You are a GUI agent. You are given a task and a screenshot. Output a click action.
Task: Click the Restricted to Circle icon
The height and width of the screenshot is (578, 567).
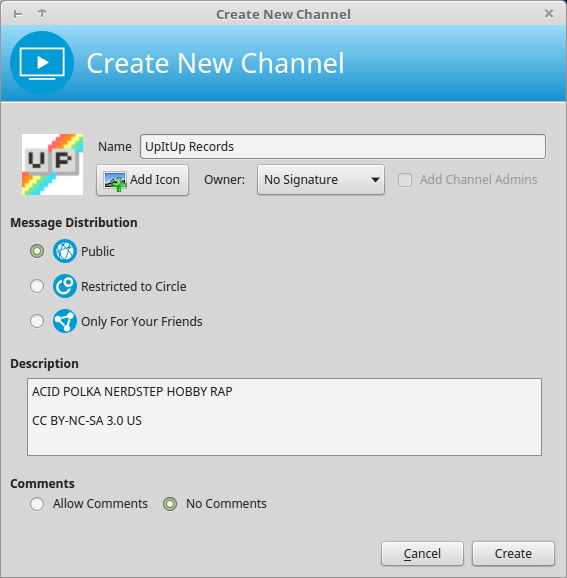(65, 286)
